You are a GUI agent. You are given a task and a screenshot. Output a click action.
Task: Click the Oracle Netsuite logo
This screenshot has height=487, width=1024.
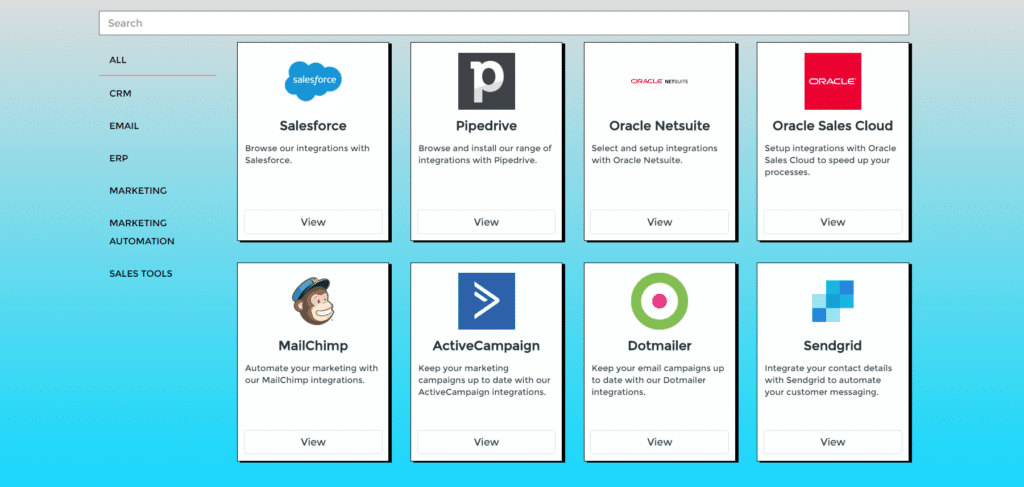point(659,82)
